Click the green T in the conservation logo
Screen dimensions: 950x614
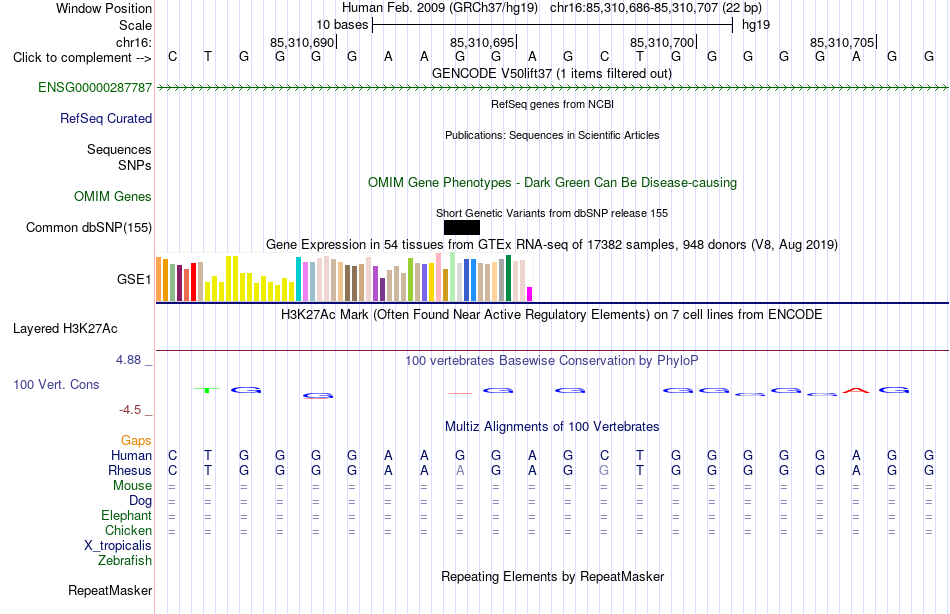pyautogui.click(x=207, y=390)
